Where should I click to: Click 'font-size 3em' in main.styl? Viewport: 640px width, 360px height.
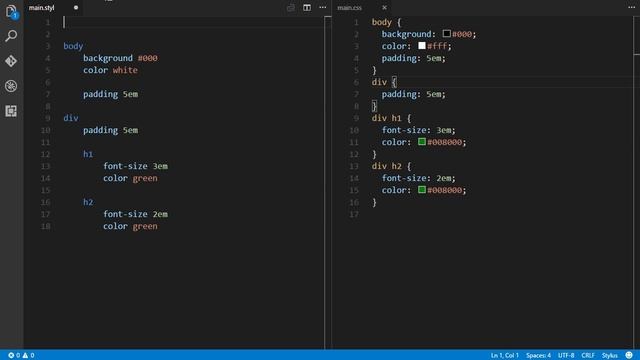pyautogui.click(x=135, y=166)
